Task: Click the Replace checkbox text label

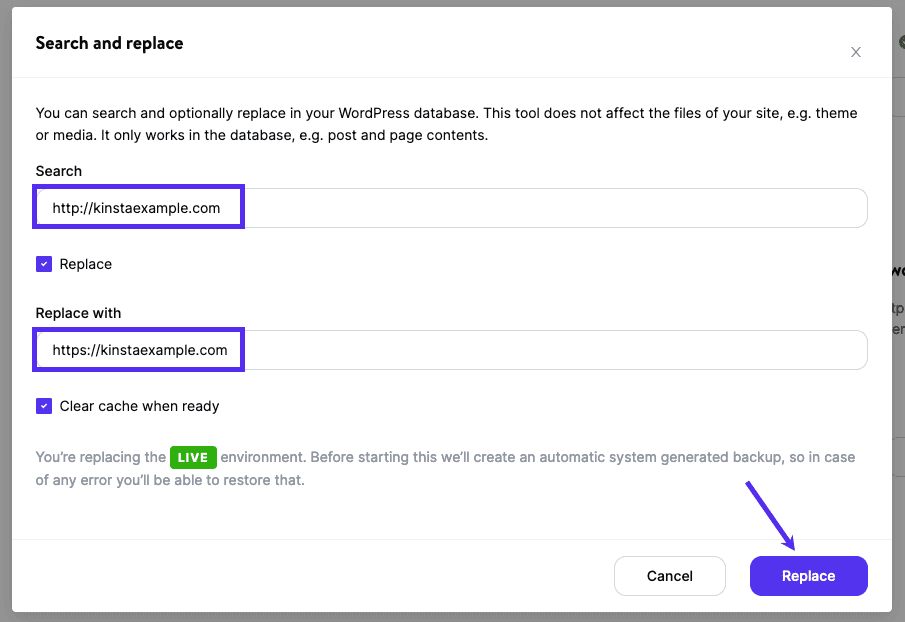Action: 86,264
